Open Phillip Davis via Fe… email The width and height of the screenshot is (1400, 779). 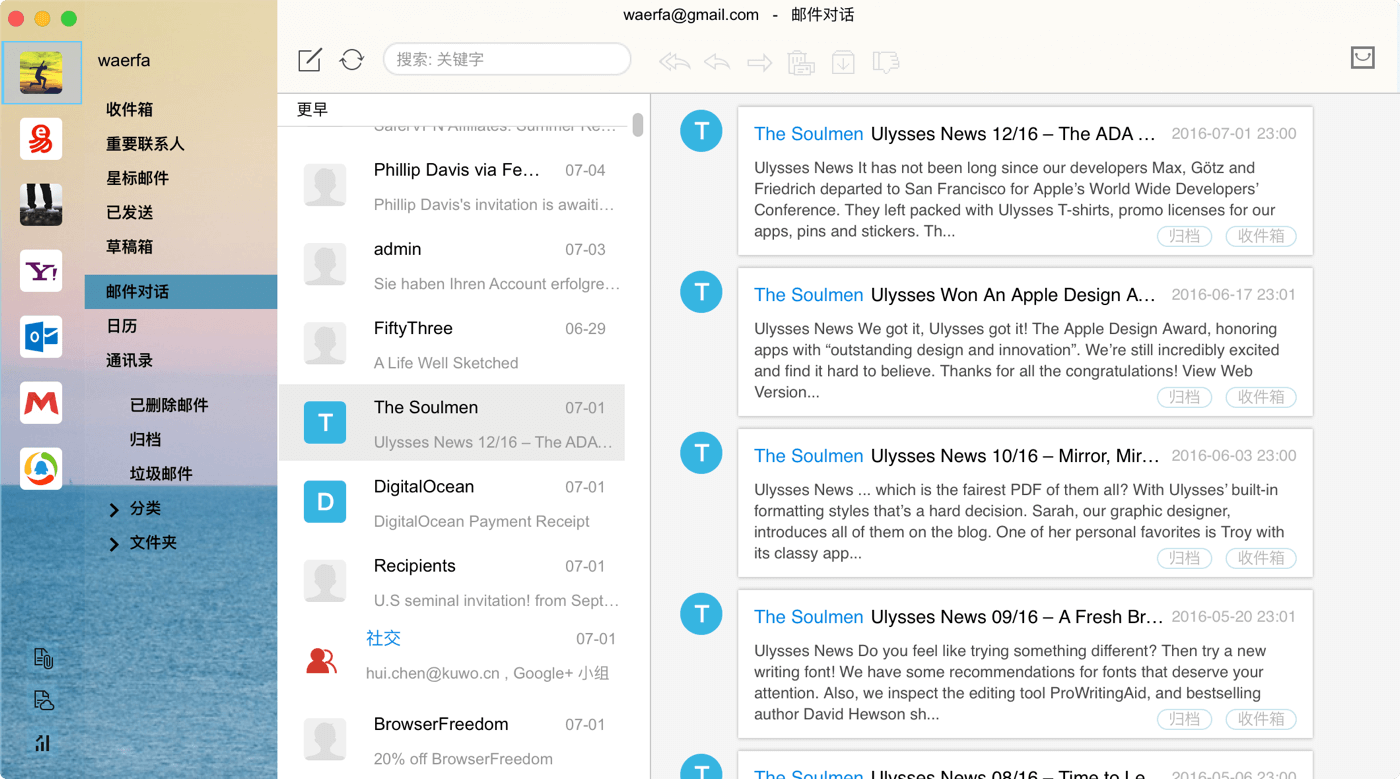point(452,186)
